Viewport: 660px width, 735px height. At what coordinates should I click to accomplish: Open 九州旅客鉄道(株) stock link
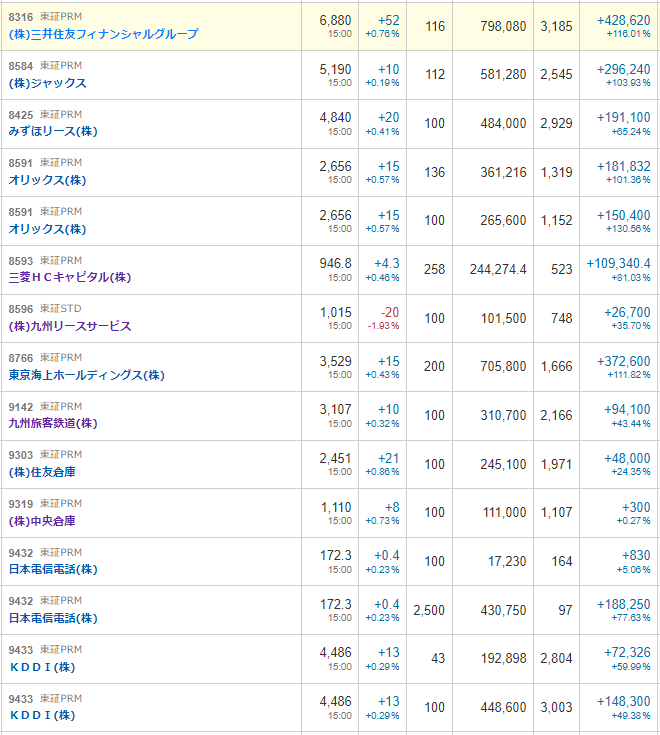pos(53,423)
